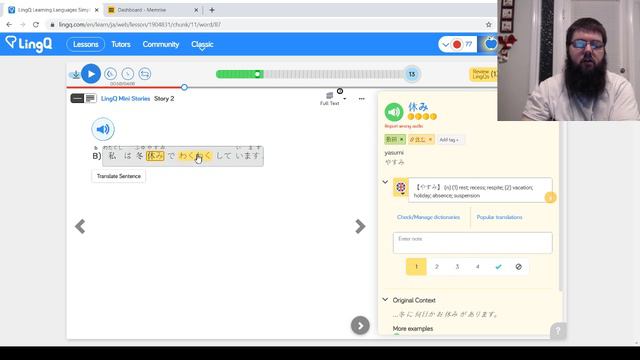Image resolution: width=640 pixels, height=360 pixels.
Task: Click the Enter note field
Action: coord(473,243)
